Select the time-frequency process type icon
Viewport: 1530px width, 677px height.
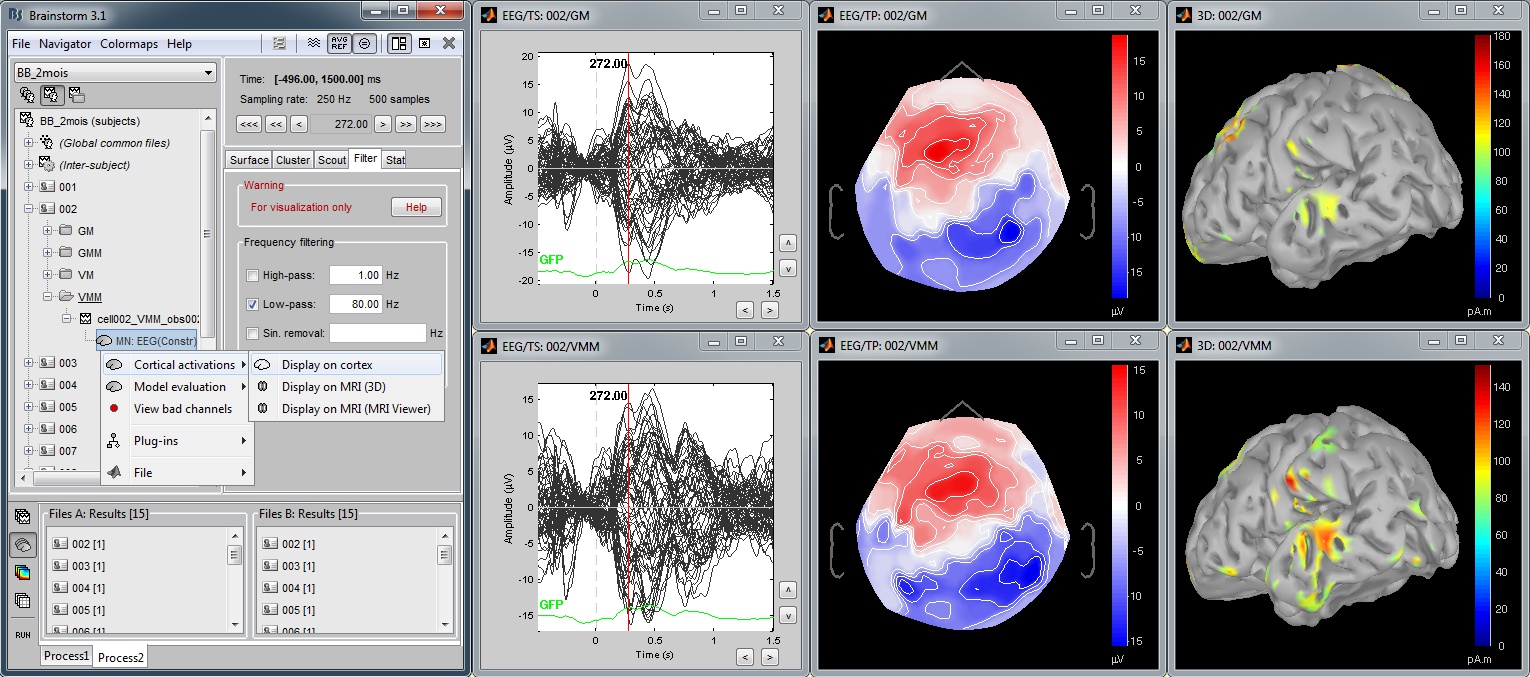click(x=22, y=573)
